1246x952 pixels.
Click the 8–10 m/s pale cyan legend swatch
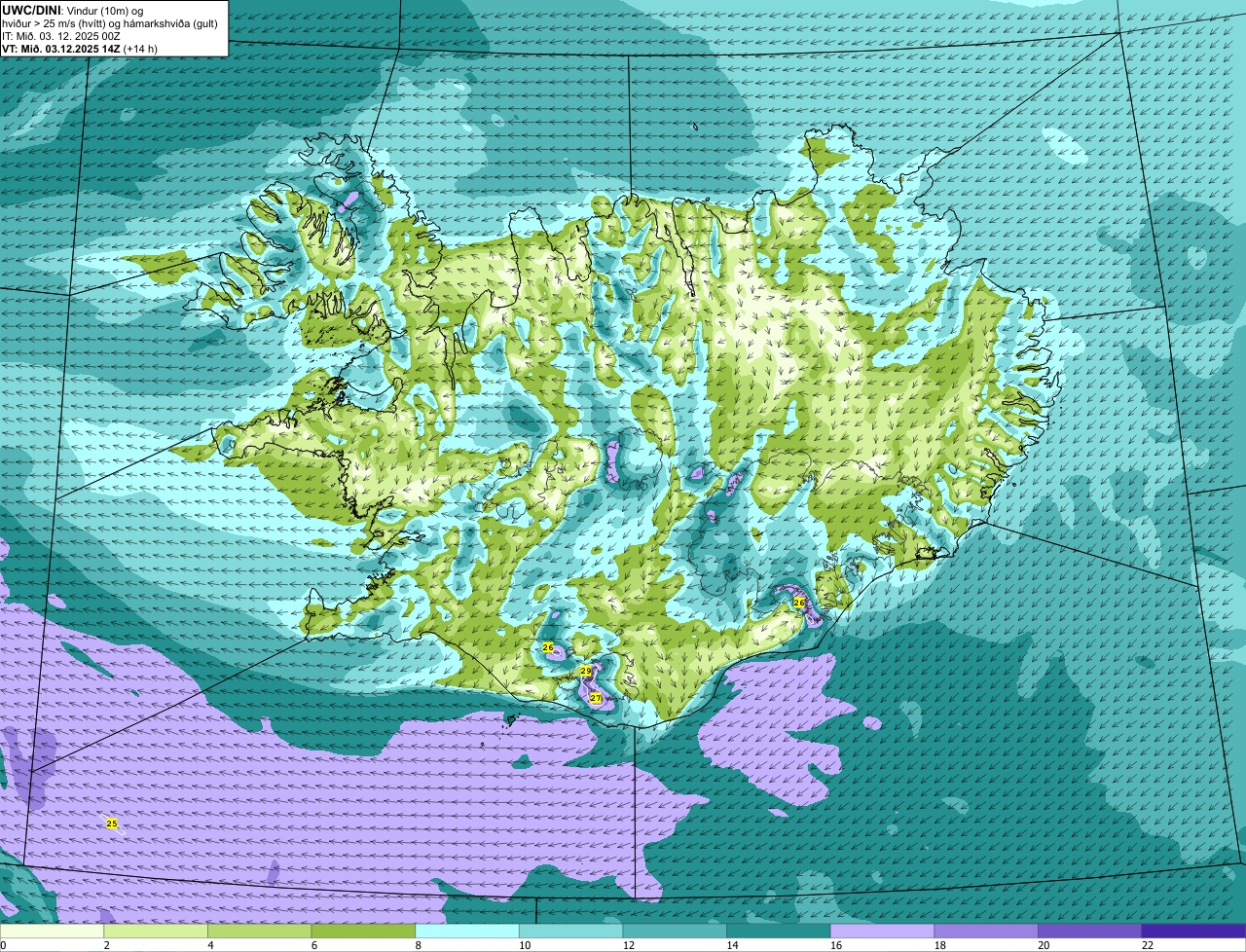coord(467,931)
